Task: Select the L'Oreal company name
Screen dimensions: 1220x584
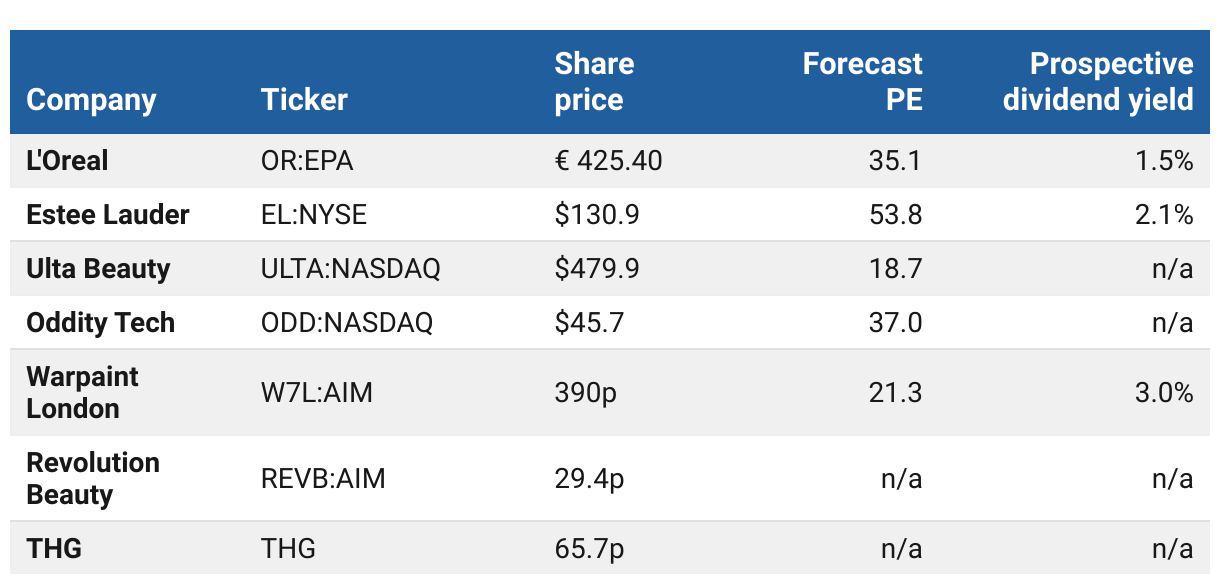Action: [x=67, y=160]
